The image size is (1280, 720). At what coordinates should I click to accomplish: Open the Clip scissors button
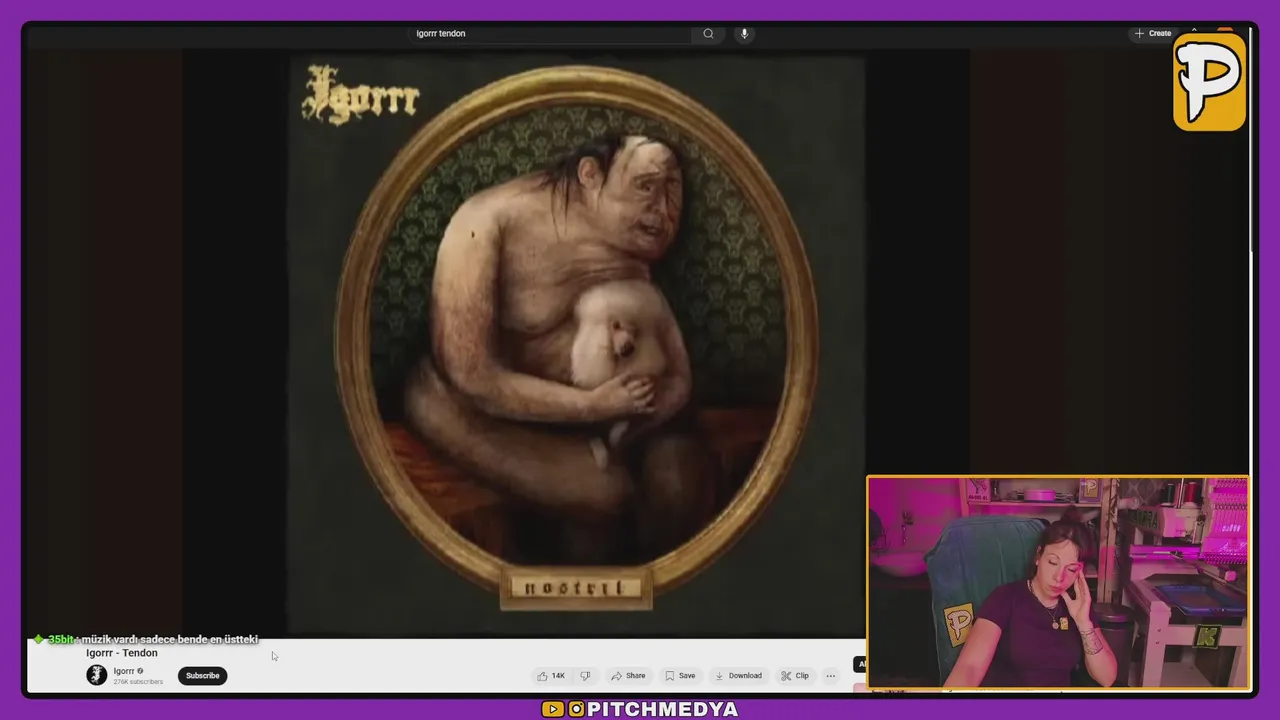pyautogui.click(x=795, y=676)
